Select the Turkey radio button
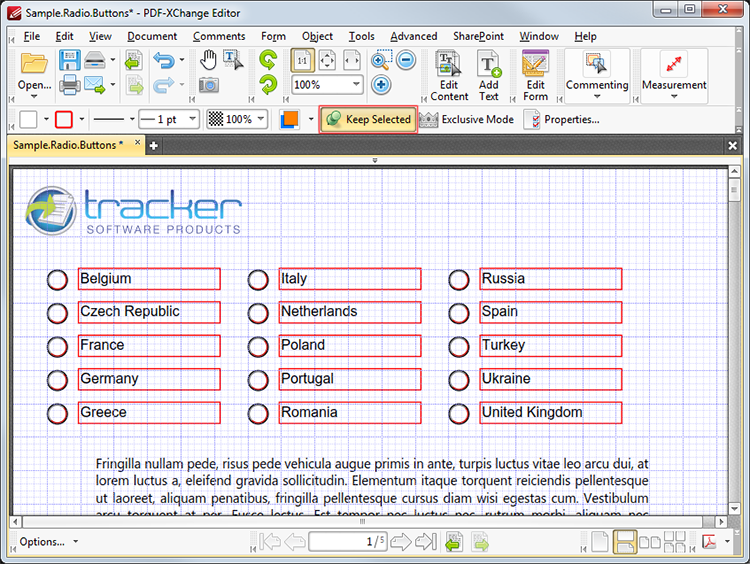The height and width of the screenshot is (564, 750). pyautogui.click(x=459, y=347)
